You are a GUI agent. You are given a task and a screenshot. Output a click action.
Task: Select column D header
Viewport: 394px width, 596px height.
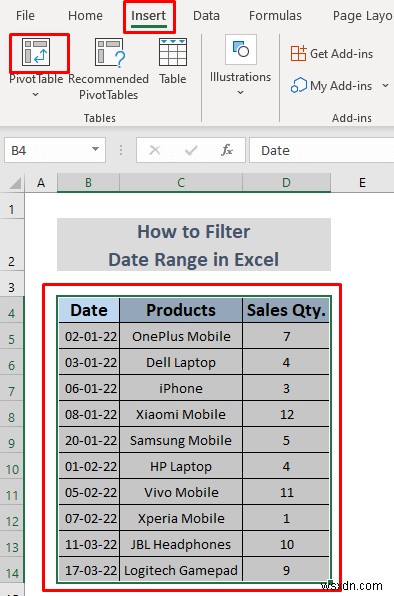coord(286,183)
